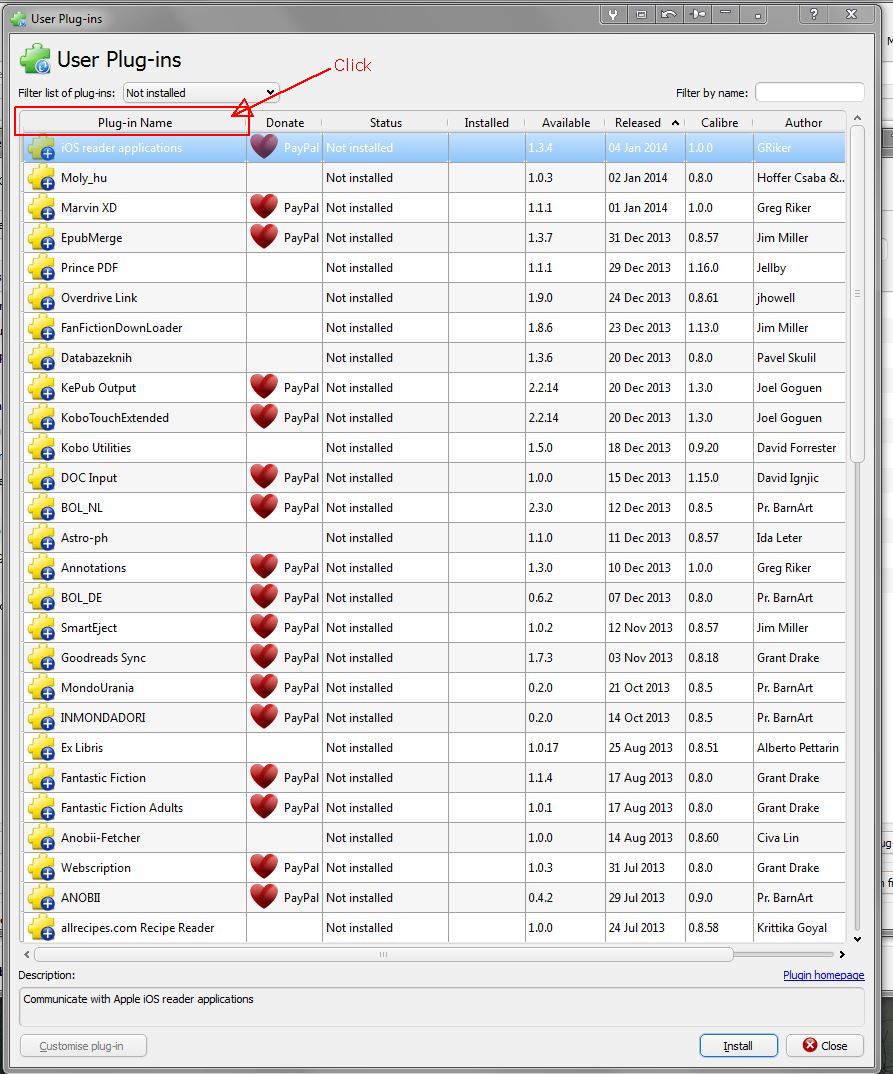Select the Overdrive Link plug-in icon
Screen dimensions: 893x1074
pyautogui.click(x=42, y=298)
